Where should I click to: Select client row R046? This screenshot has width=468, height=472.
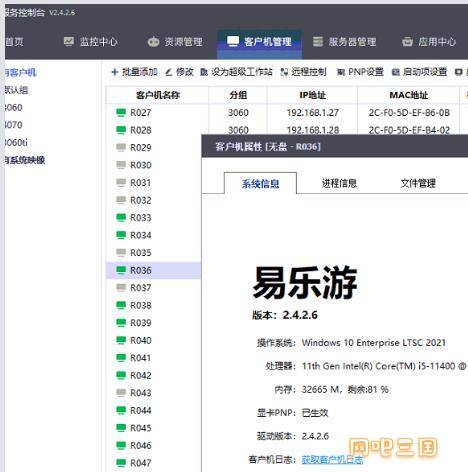(x=154, y=445)
